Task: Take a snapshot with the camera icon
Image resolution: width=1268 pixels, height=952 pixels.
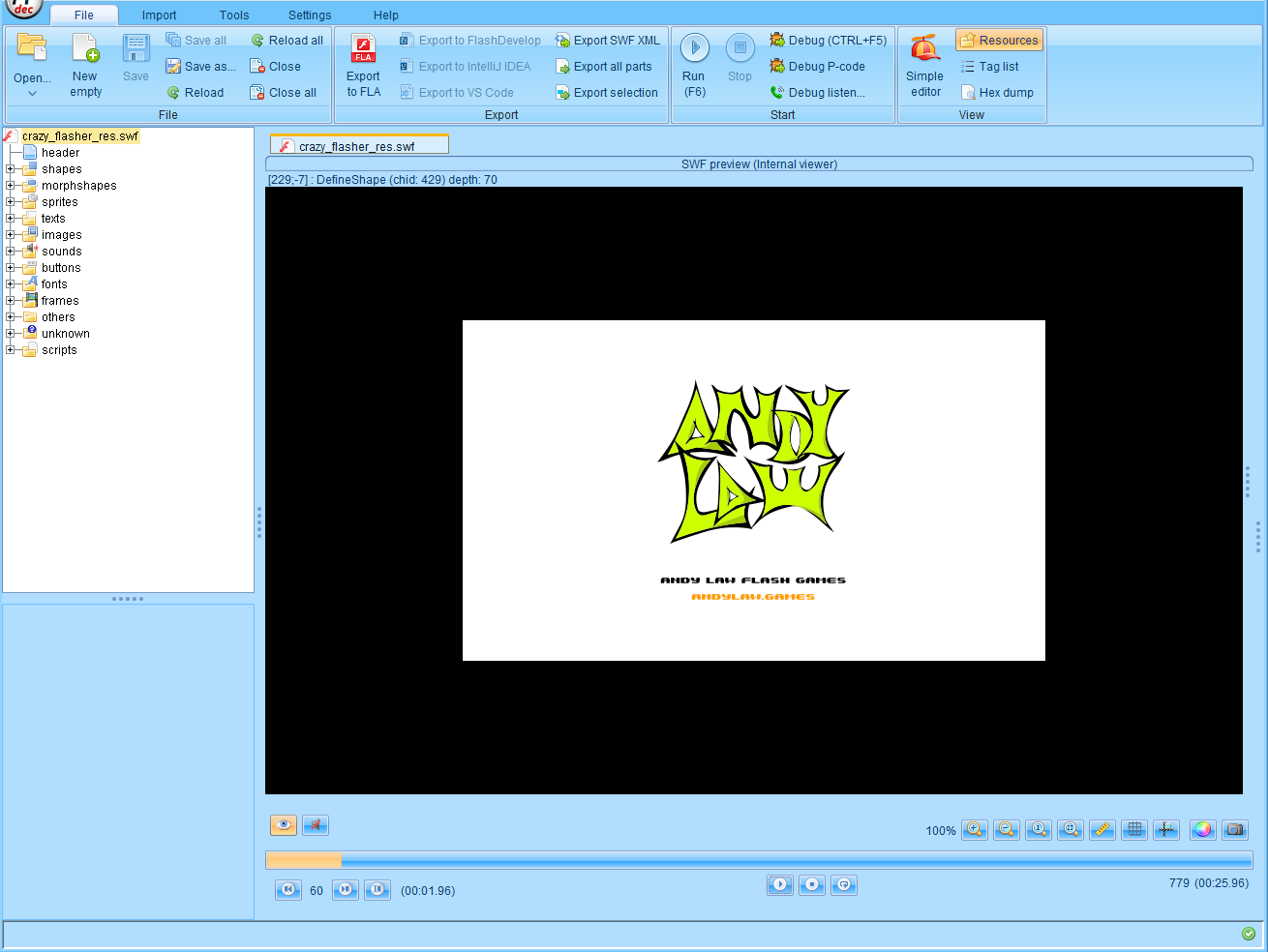Action: (x=1234, y=829)
